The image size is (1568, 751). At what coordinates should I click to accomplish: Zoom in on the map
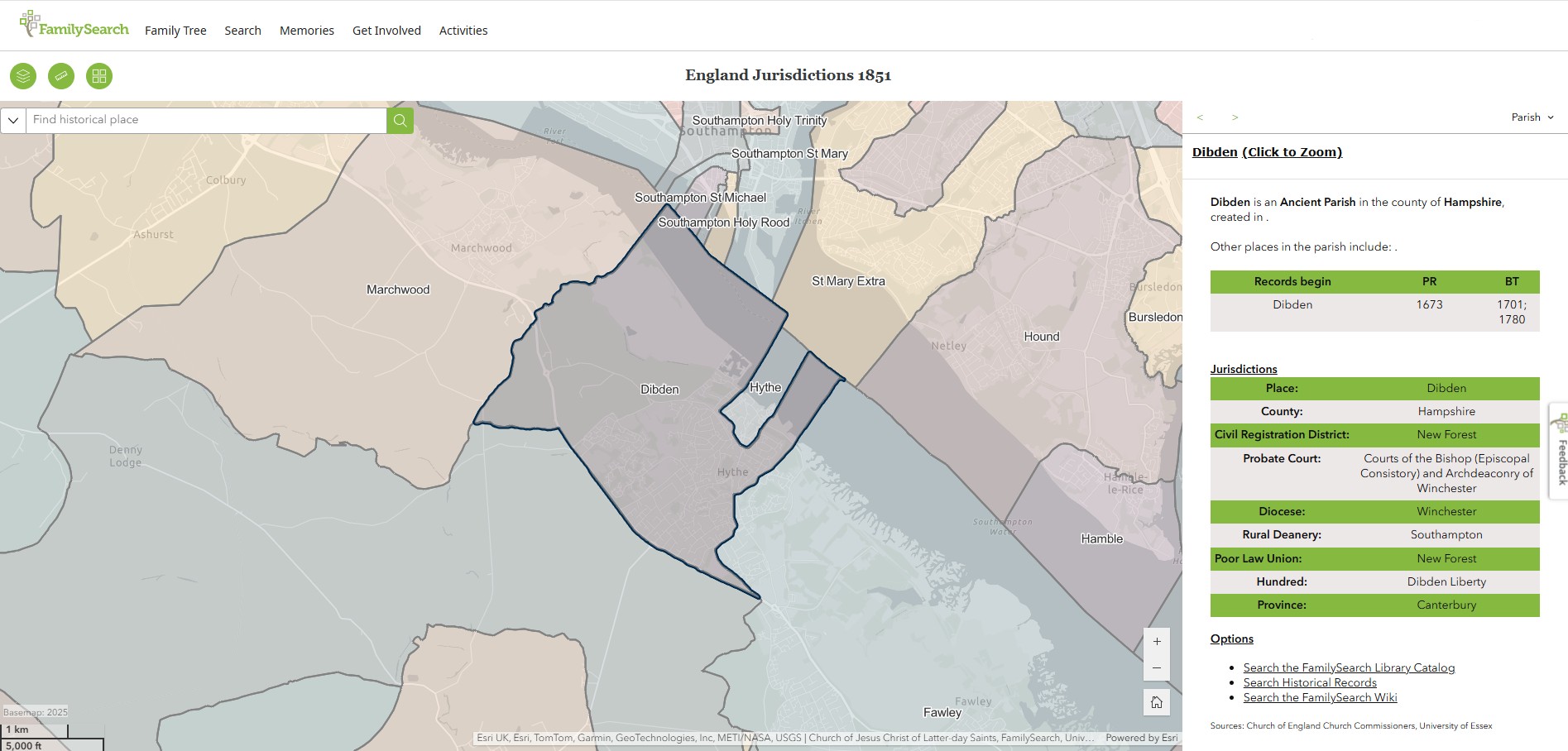click(1157, 642)
